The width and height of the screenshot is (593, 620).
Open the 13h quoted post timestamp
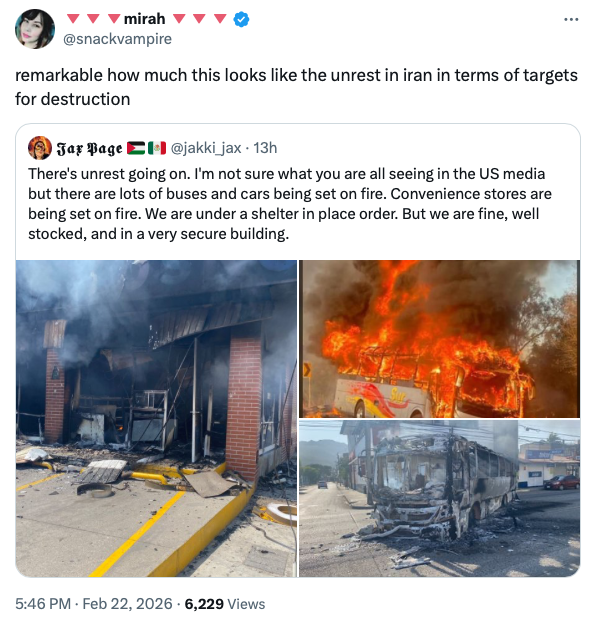pyautogui.click(x=265, y=148)
